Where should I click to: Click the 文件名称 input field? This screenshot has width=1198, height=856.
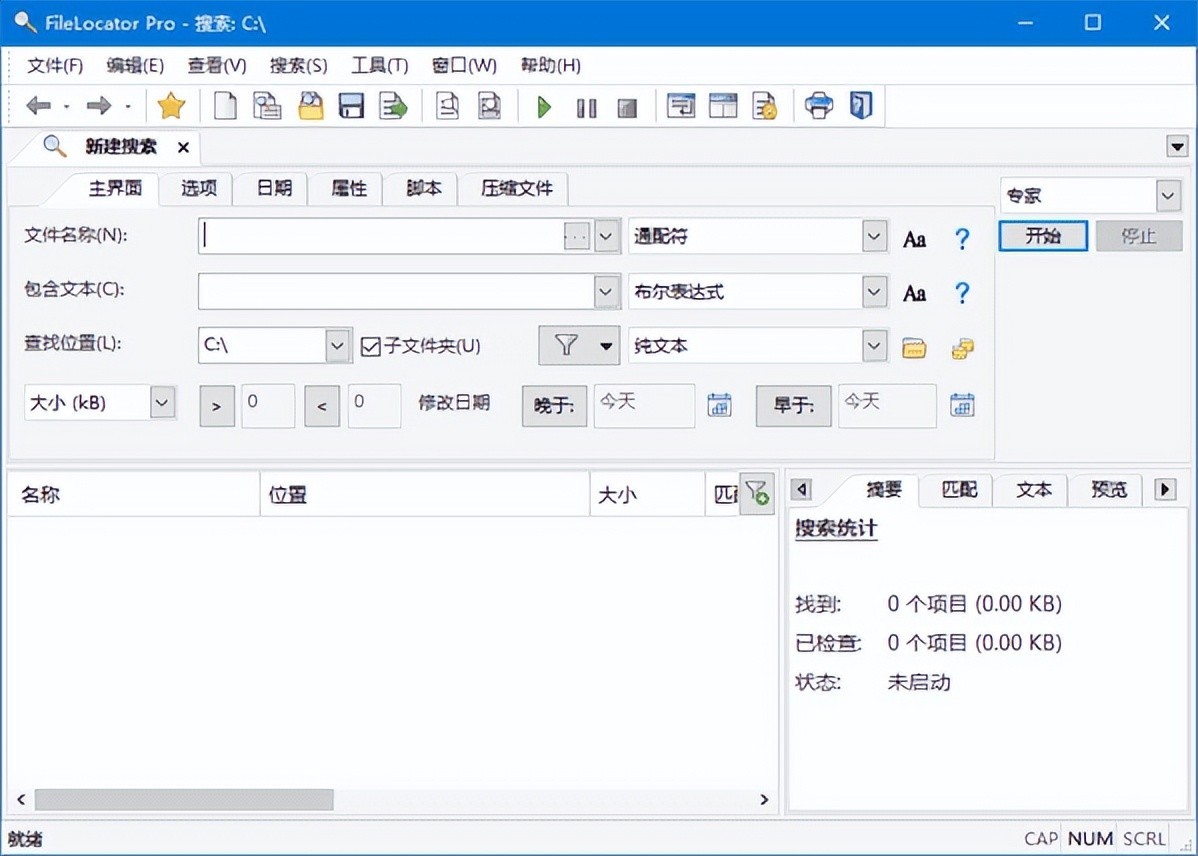[380, 237]
